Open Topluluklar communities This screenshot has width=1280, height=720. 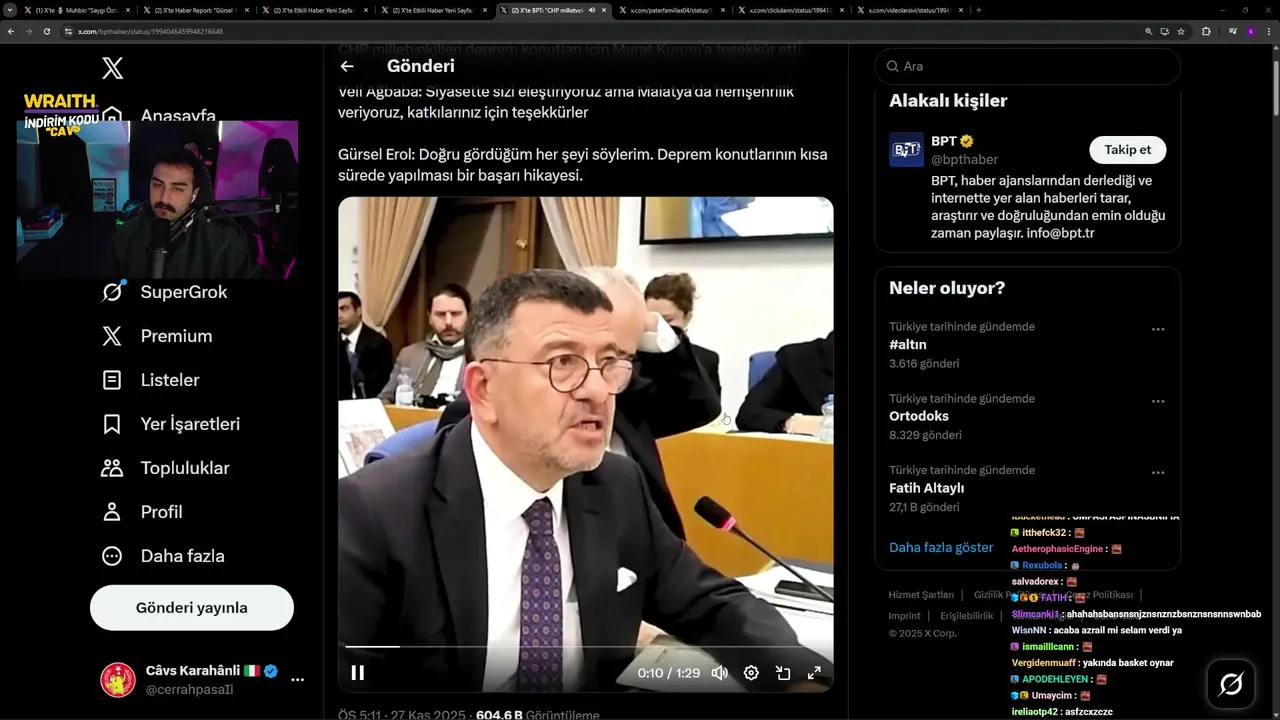point(166,468)
